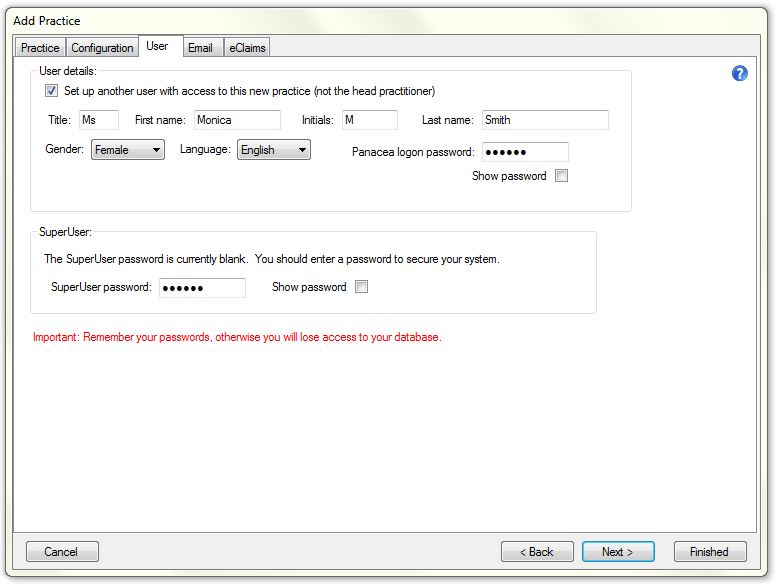Go to the eClaims tab
This screenshot has height=585, width=777.
click(247, 48)
